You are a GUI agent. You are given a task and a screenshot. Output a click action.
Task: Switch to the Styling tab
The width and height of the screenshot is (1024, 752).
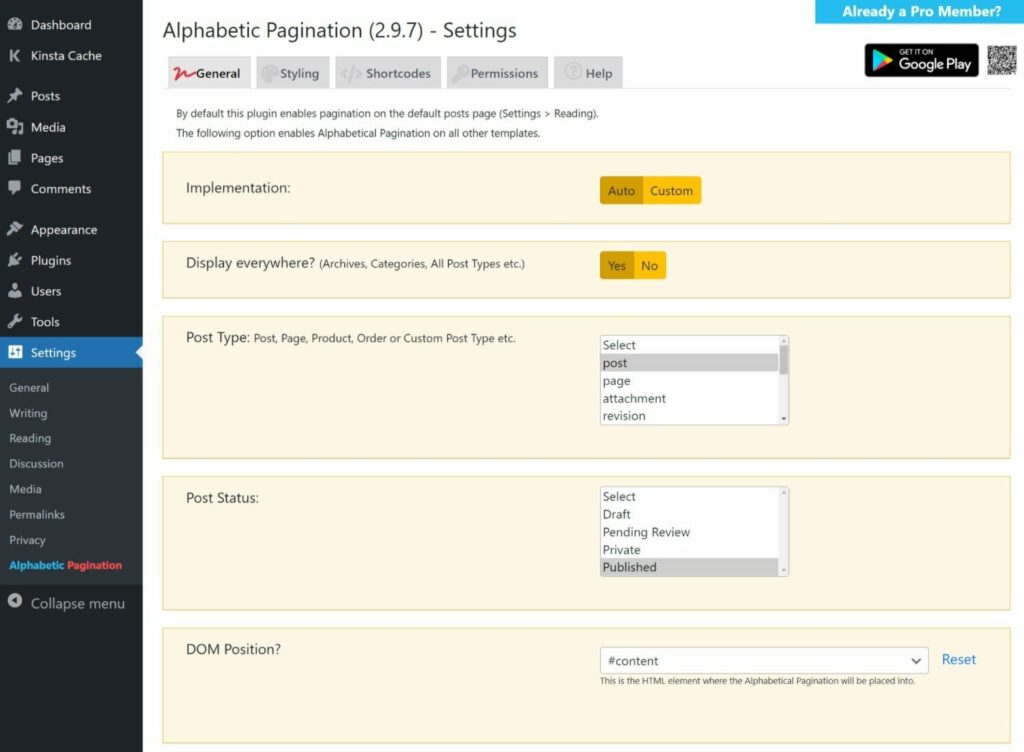293,72
